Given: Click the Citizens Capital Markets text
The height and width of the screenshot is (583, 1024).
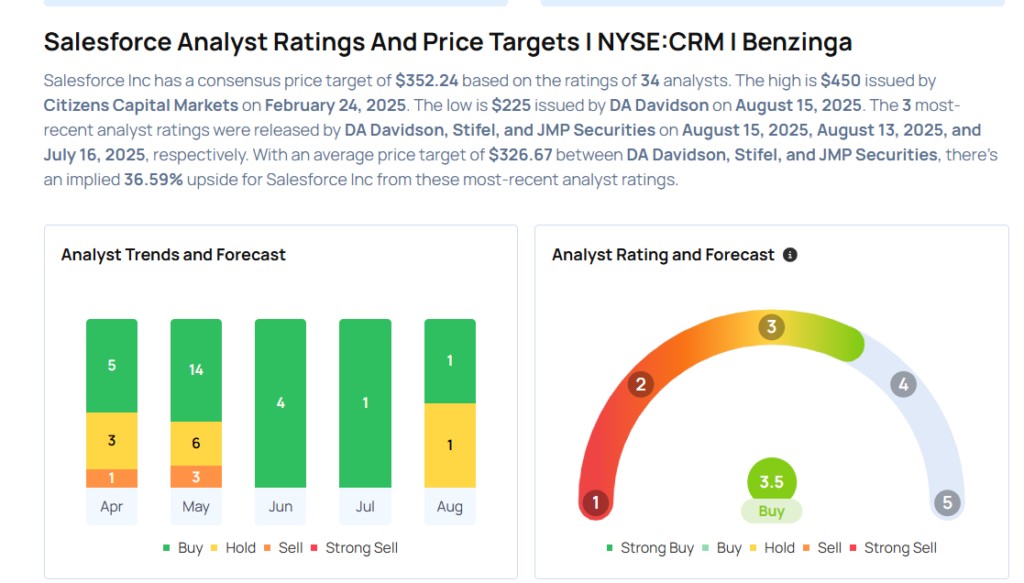Looking at the screenshot, I should pyautogui.click(x=141, y=105).
